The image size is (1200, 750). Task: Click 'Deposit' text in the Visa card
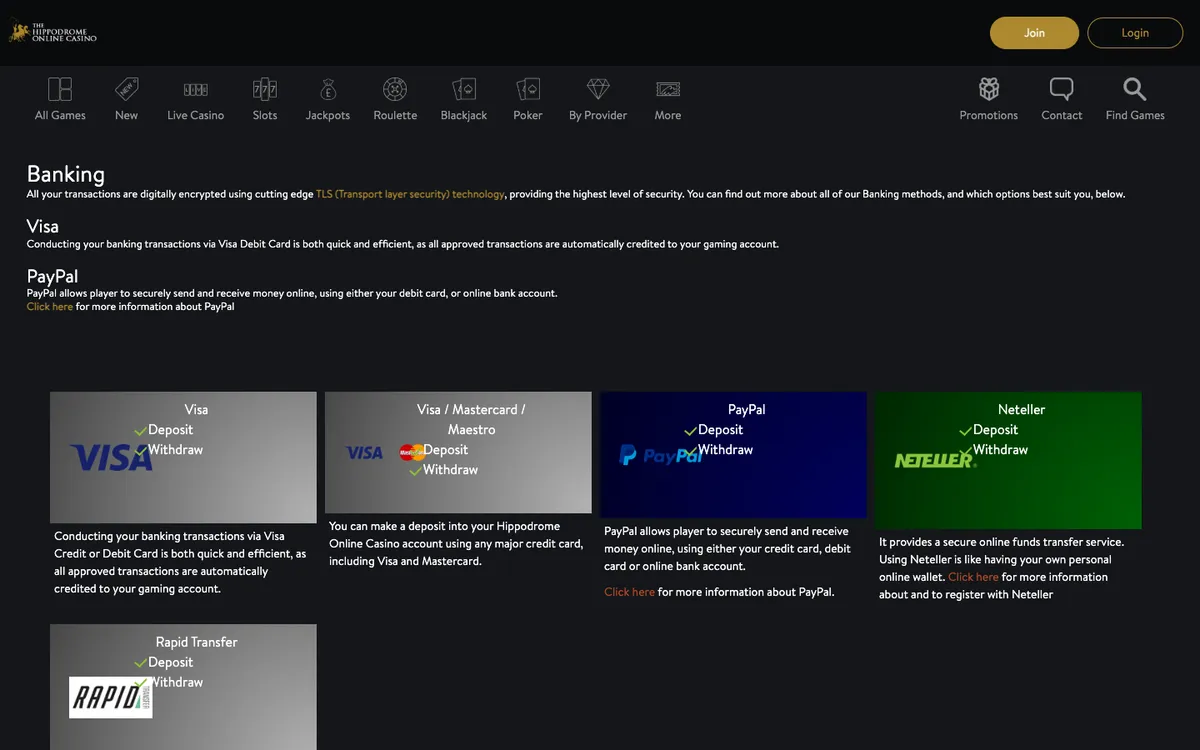(x=170, y=430)
